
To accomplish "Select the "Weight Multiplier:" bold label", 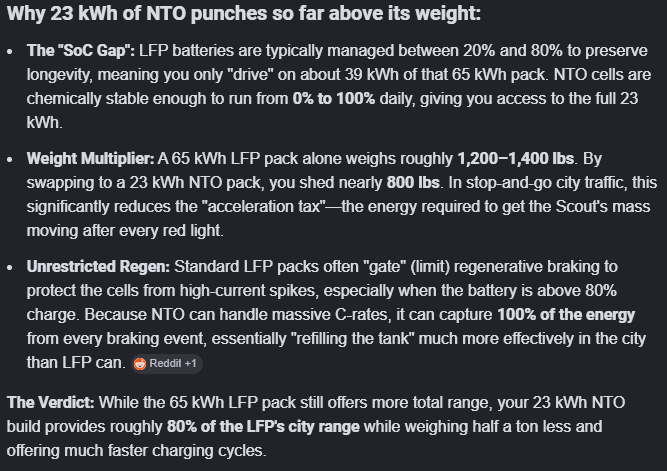I will 89,159.
